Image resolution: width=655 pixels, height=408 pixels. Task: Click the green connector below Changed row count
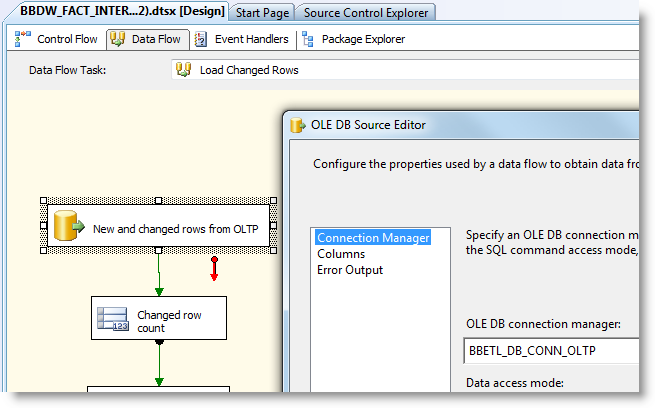(159, 365)
